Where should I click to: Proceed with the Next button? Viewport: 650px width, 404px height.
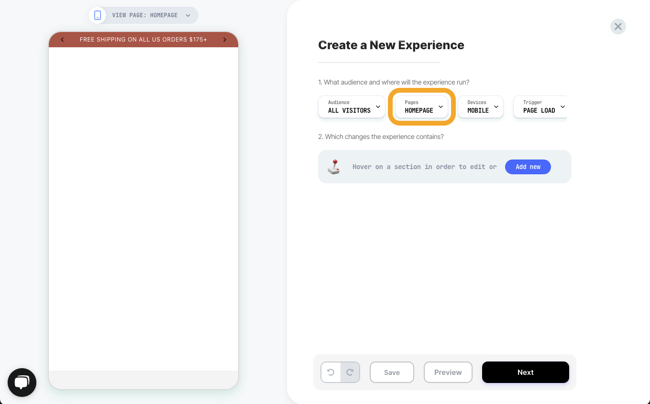525,372
